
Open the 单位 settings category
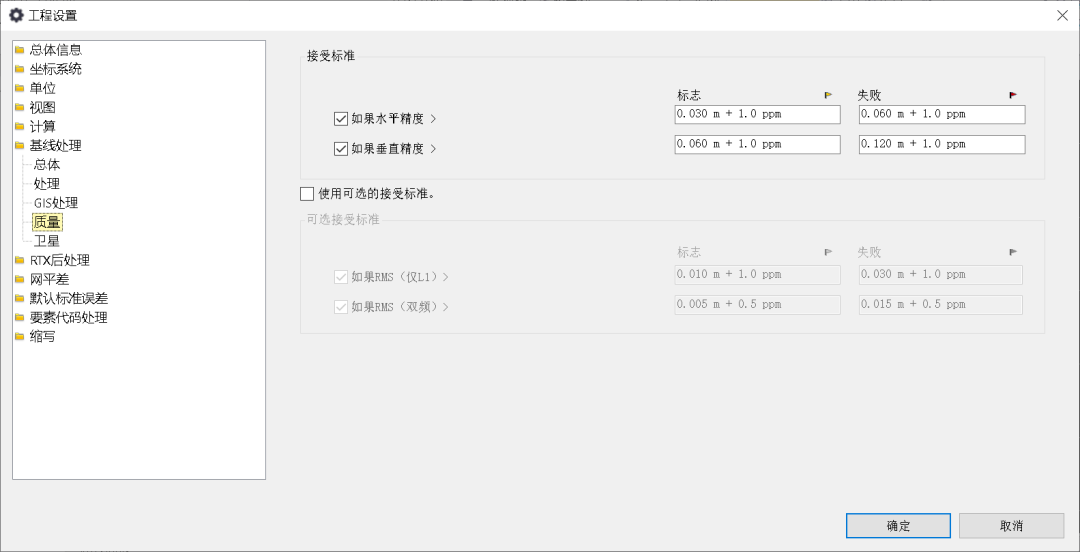point(43,88)
